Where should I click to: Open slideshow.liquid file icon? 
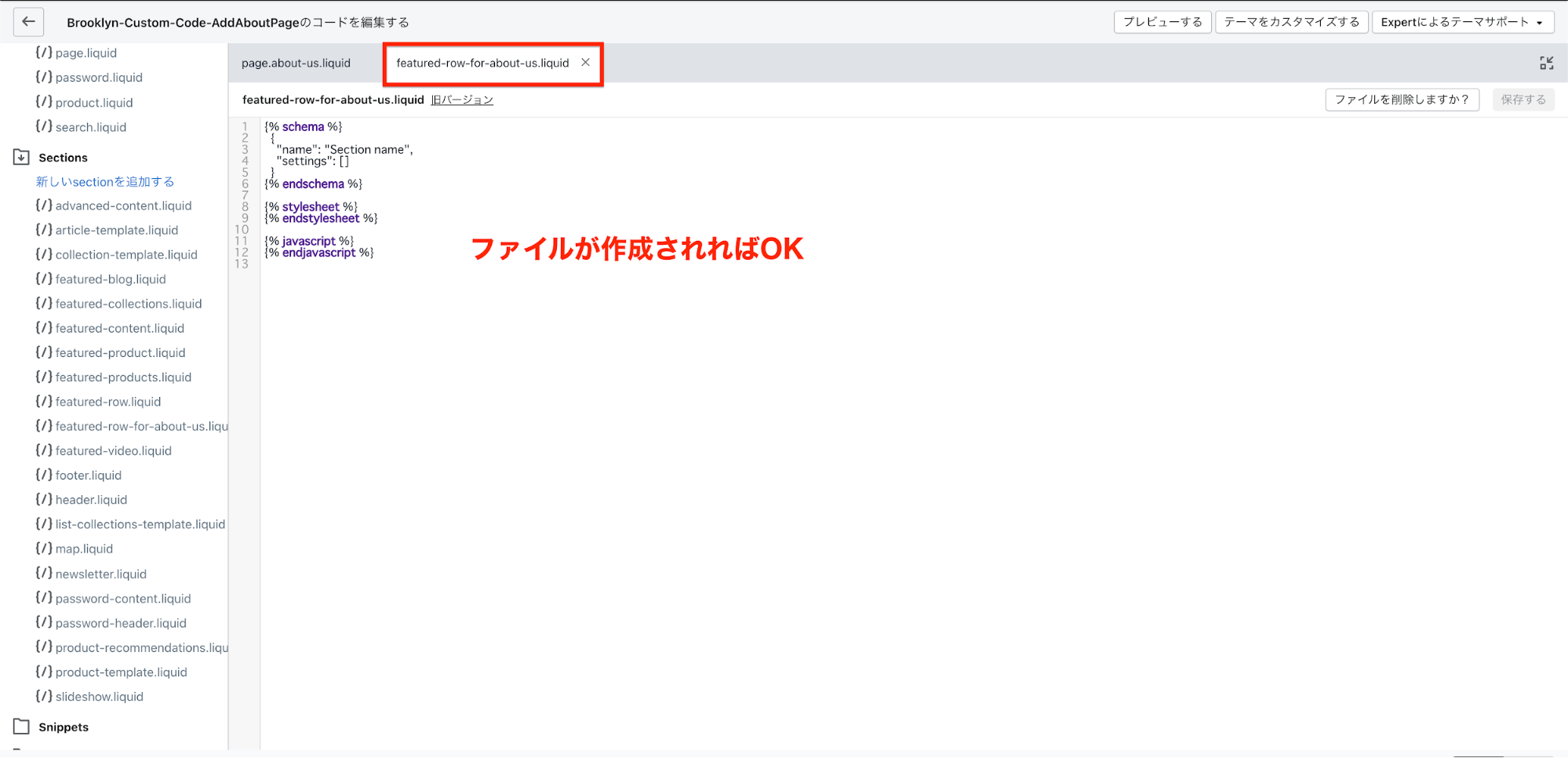(x=44, y=697)
